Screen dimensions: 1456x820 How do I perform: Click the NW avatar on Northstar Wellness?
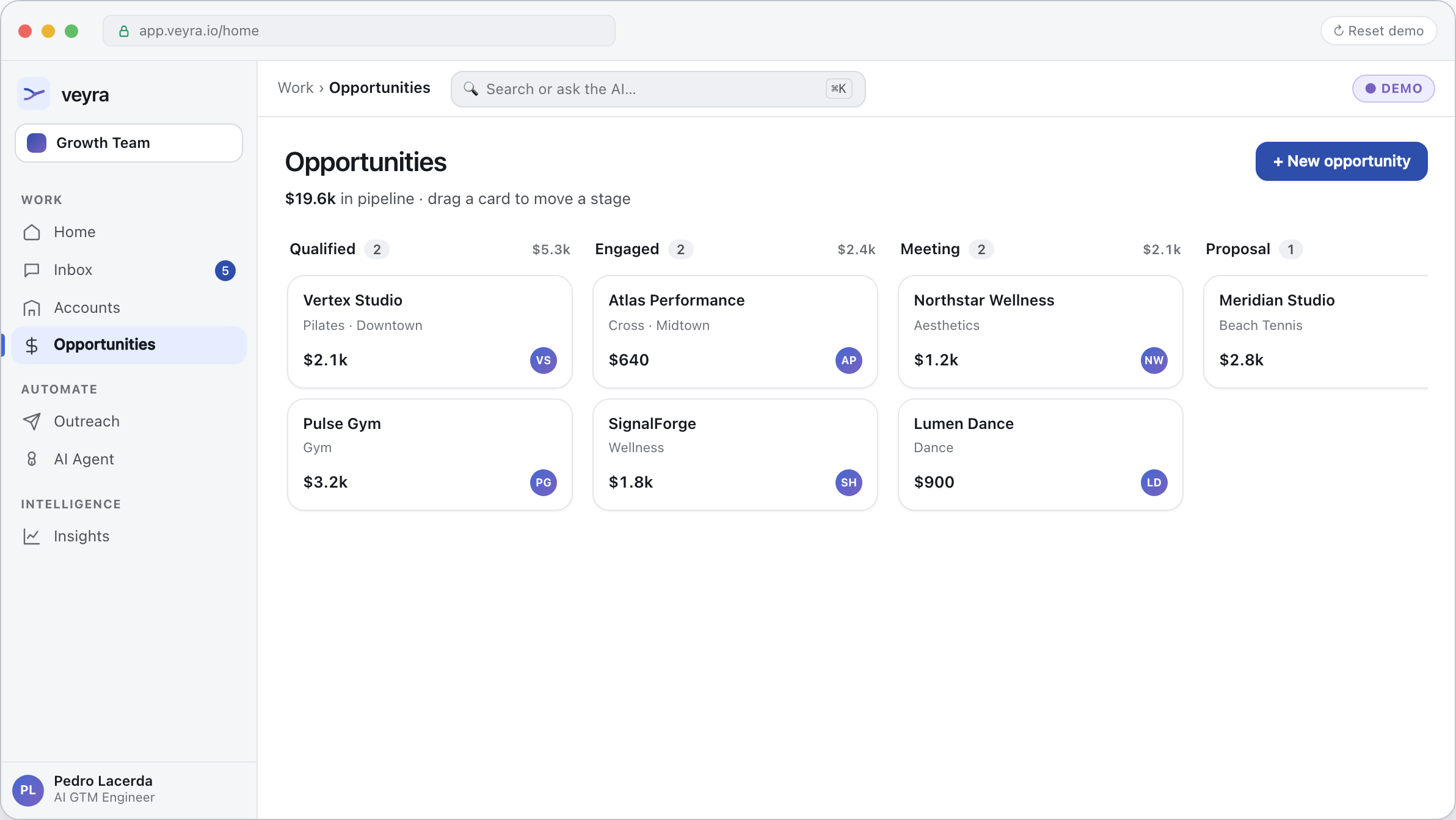1154,361
